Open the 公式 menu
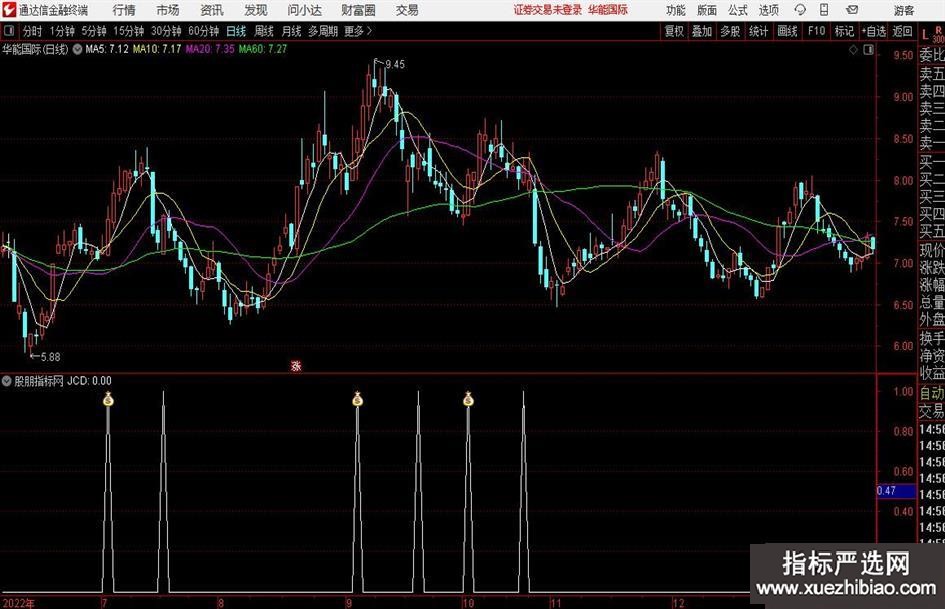945x609 pixels. pos(738,10)
